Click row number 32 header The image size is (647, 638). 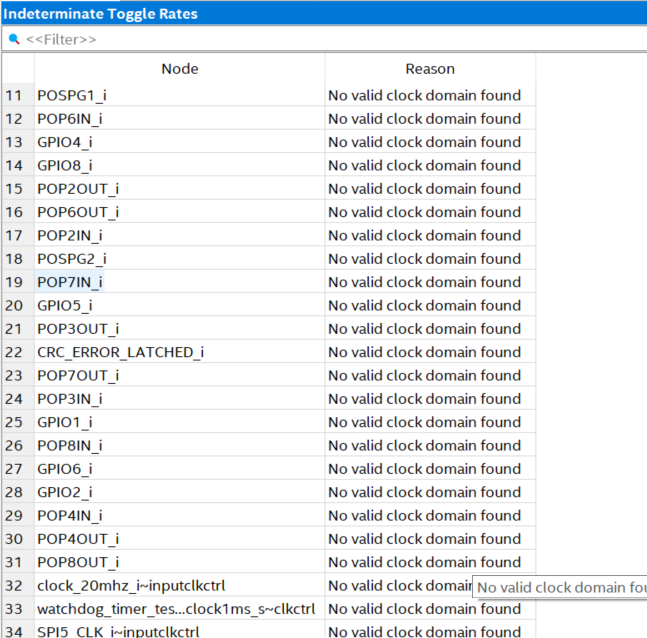pyautogui.click(x=18, y=586)
